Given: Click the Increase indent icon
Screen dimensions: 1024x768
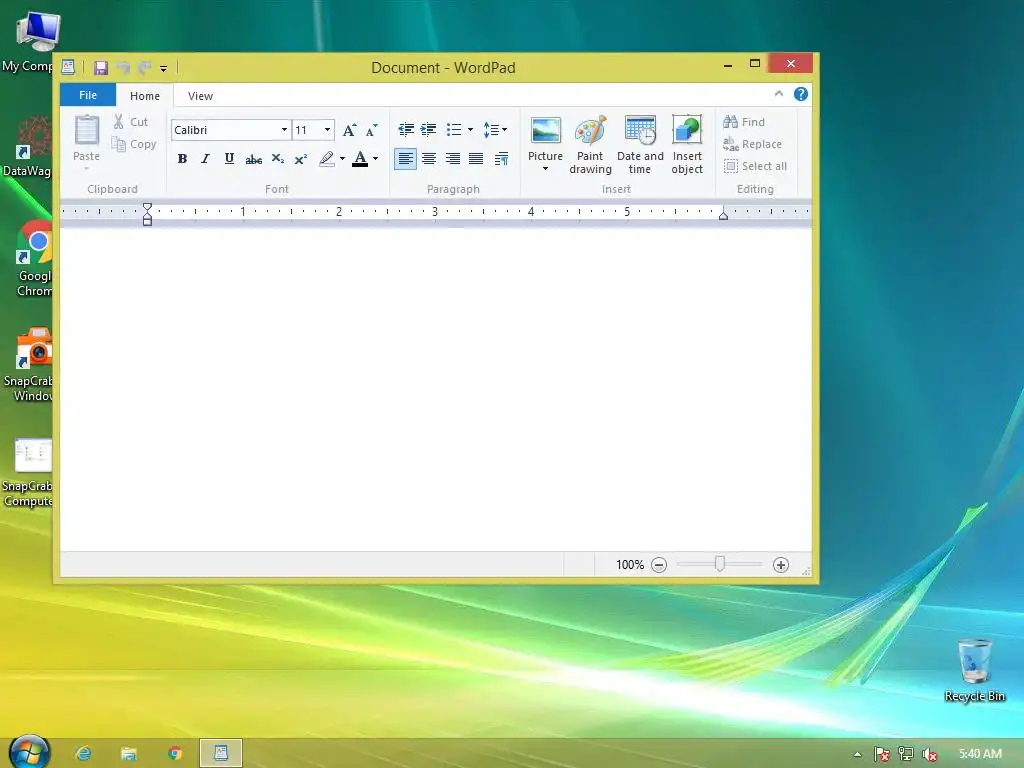Looking at the screenshot, I should coord(428,129).
